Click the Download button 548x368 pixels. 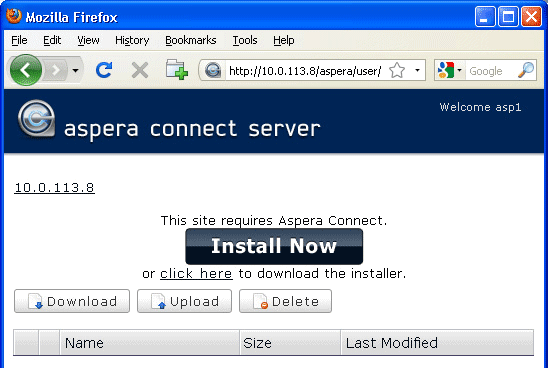click(x=72, y=301)
